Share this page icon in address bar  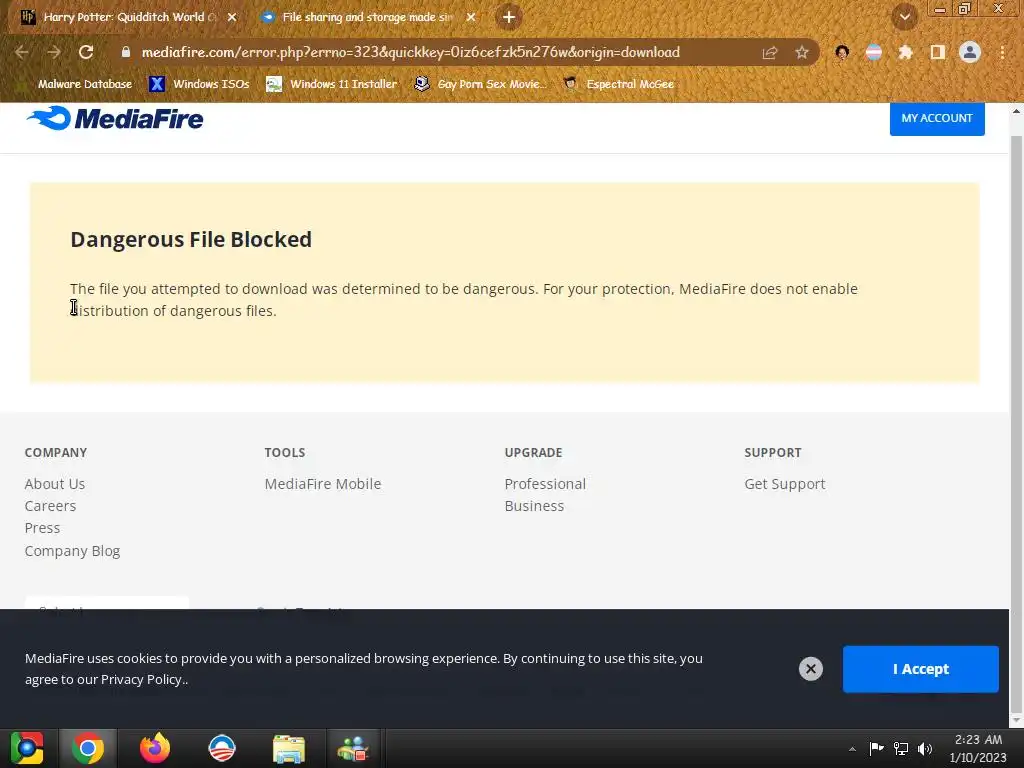pos(770,53)
